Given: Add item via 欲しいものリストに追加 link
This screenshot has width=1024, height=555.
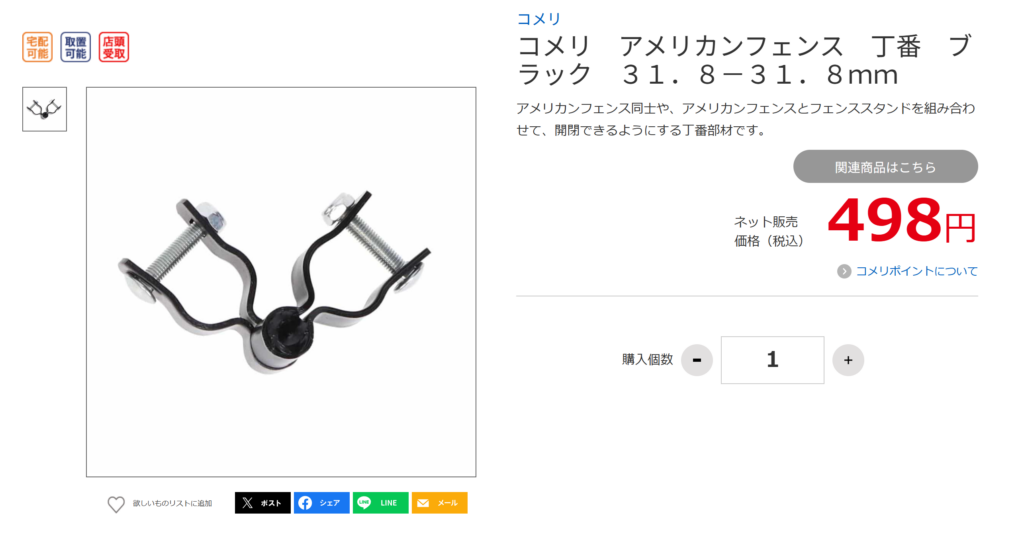Looking at the screenshot, I should point(172,503).
